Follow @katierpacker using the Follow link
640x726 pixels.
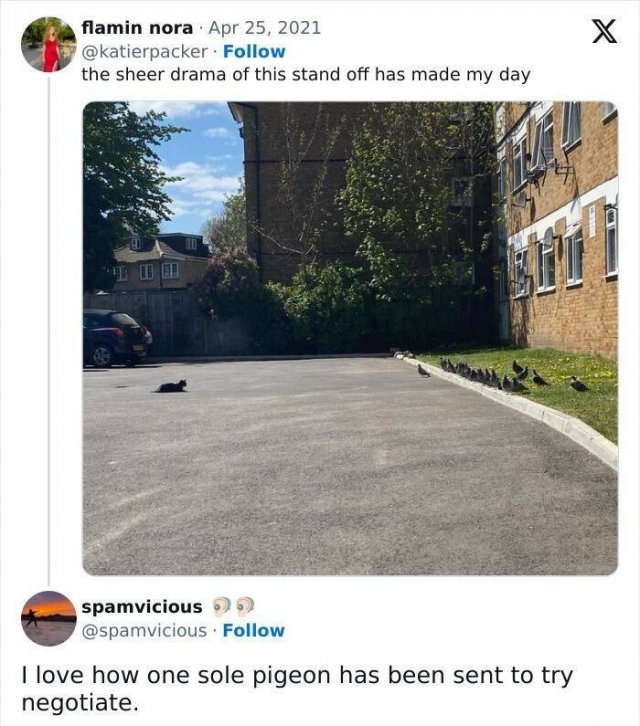tap(254, 51)
